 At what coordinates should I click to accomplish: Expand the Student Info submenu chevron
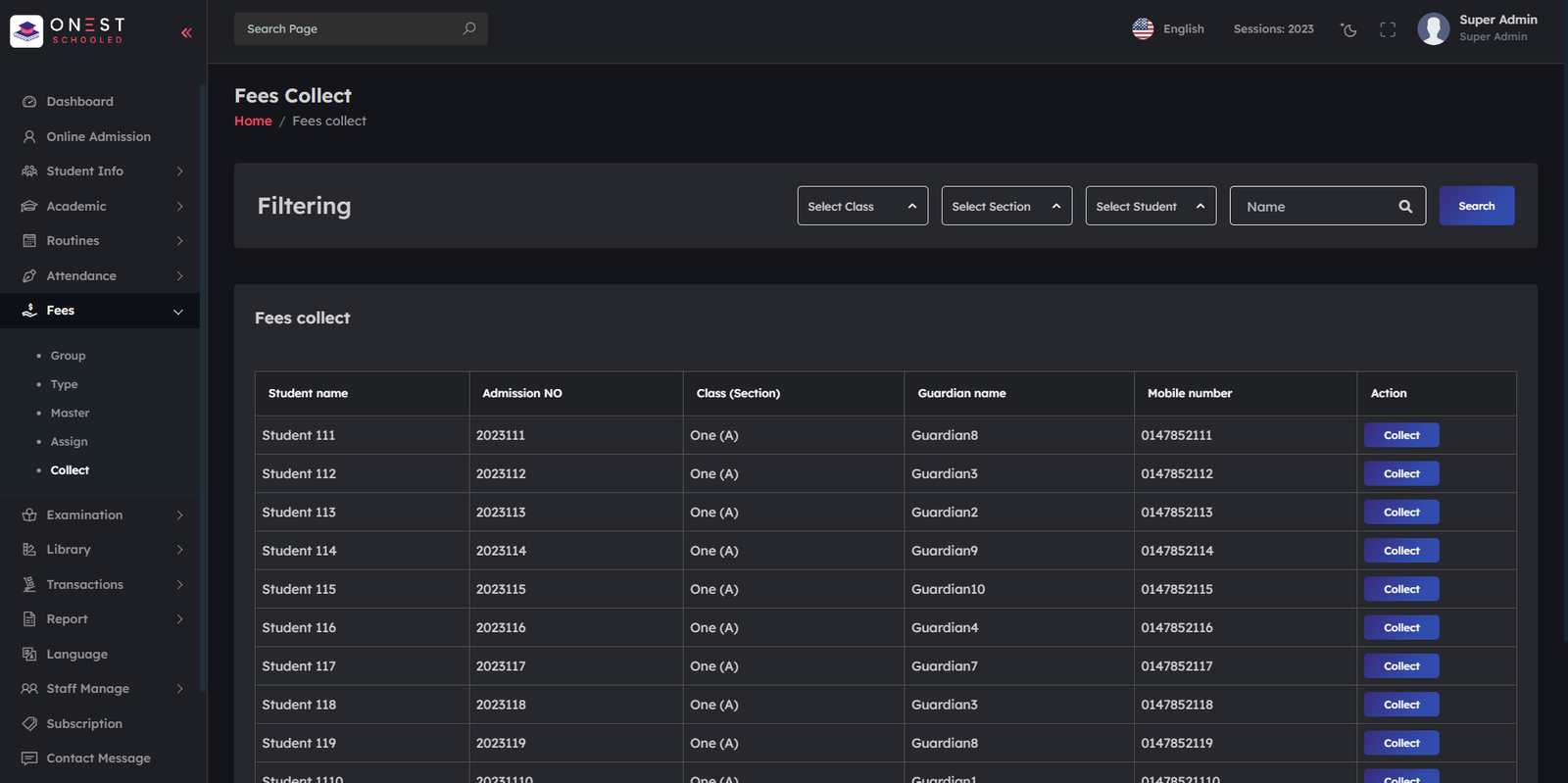[x=179, y=171]
